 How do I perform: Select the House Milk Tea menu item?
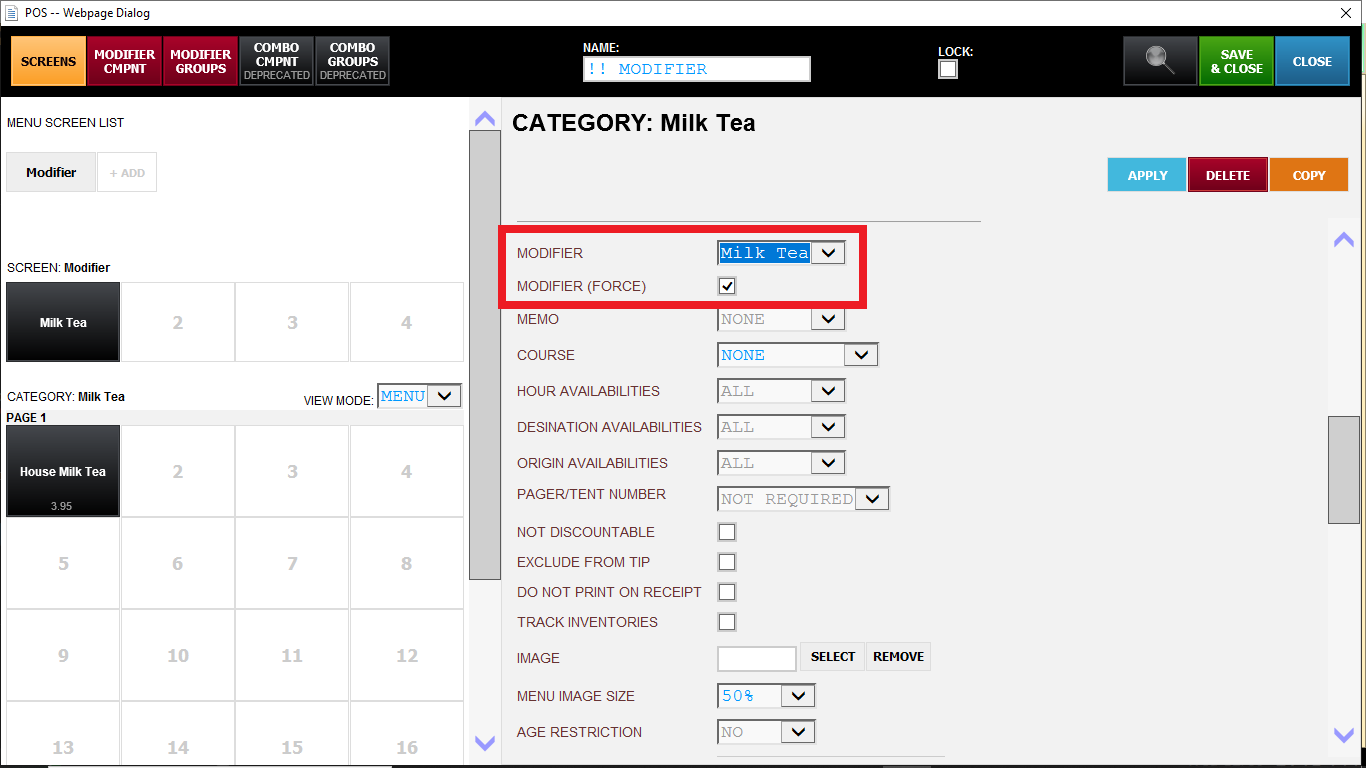coord(63,471)
